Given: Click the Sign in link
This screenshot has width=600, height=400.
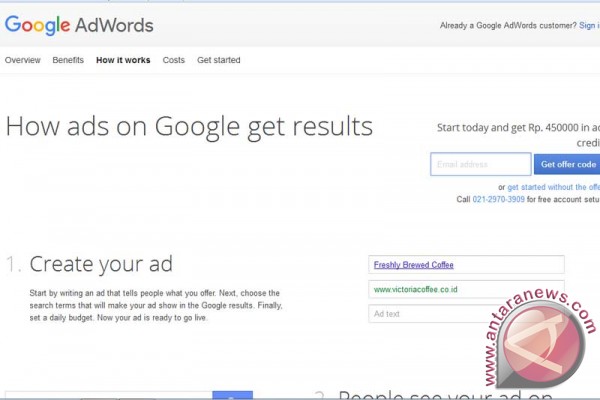Looking at the screenshot, I should 589,25.
